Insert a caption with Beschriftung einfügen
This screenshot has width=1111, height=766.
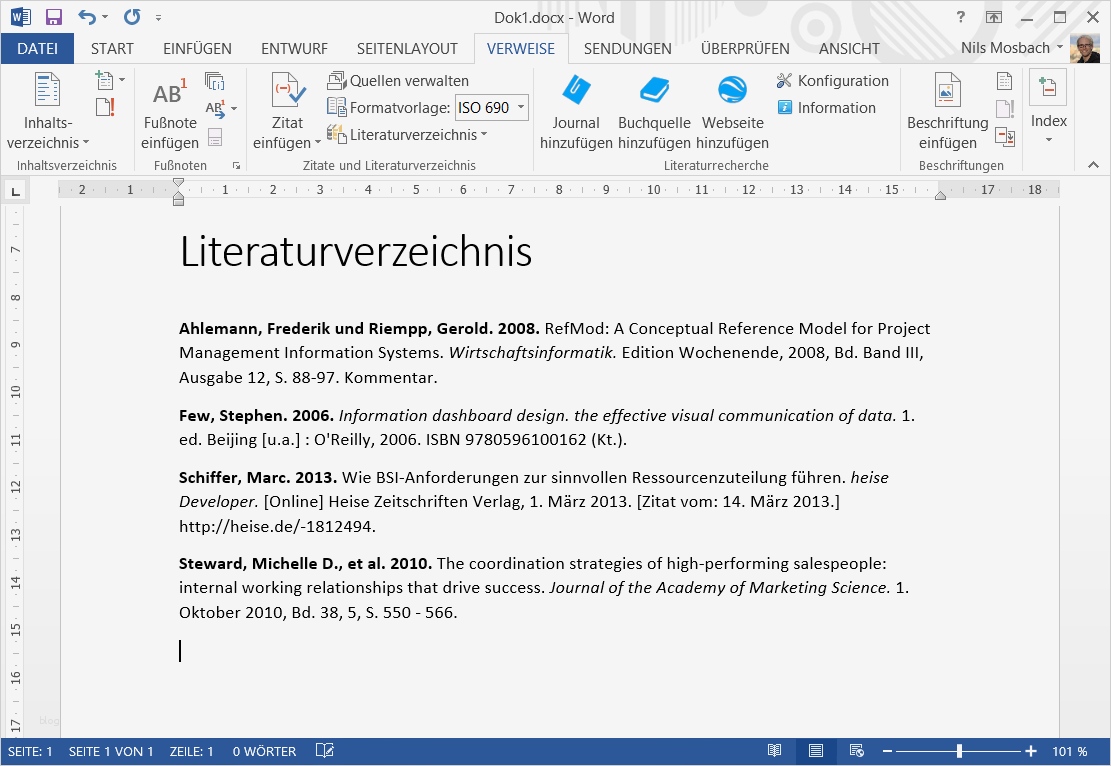[x=945, y=110]
